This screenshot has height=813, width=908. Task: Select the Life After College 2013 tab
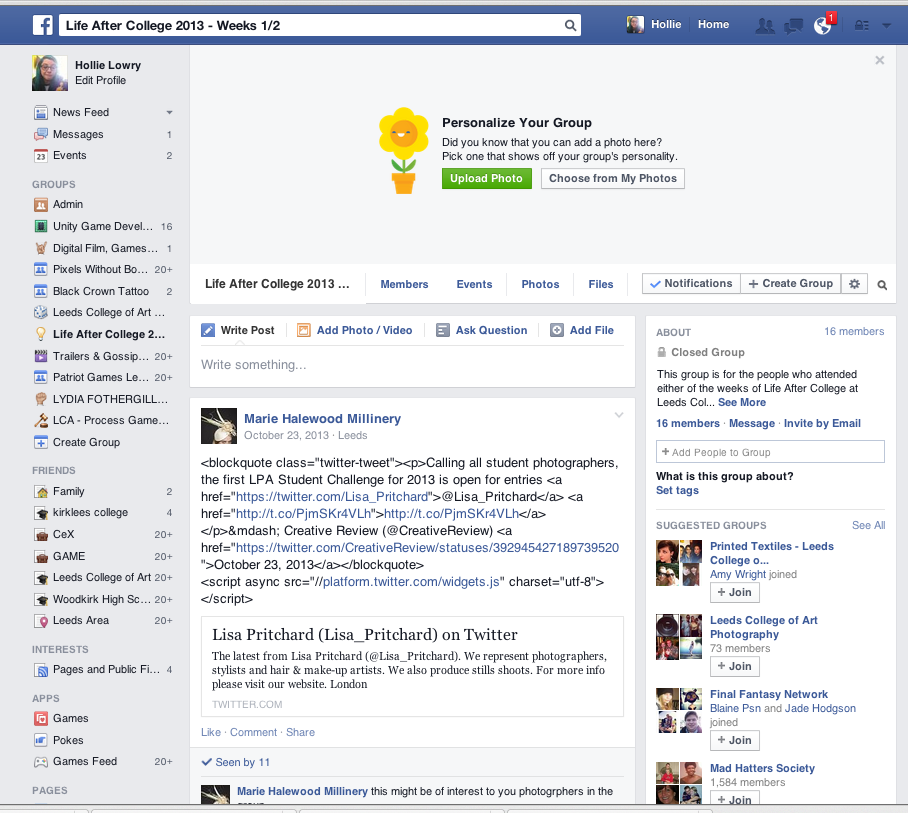click(277, 284)
